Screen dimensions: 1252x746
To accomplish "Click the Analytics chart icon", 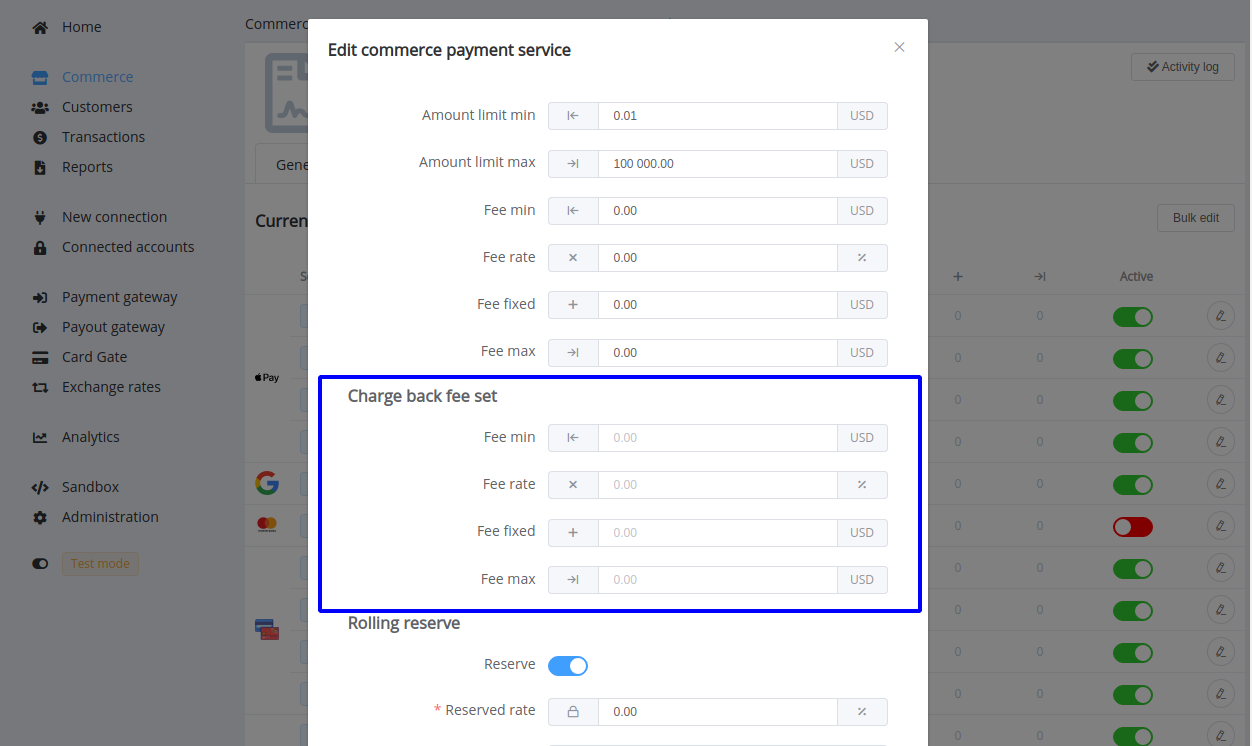I will pyautogui.click(x=40, y=437).
